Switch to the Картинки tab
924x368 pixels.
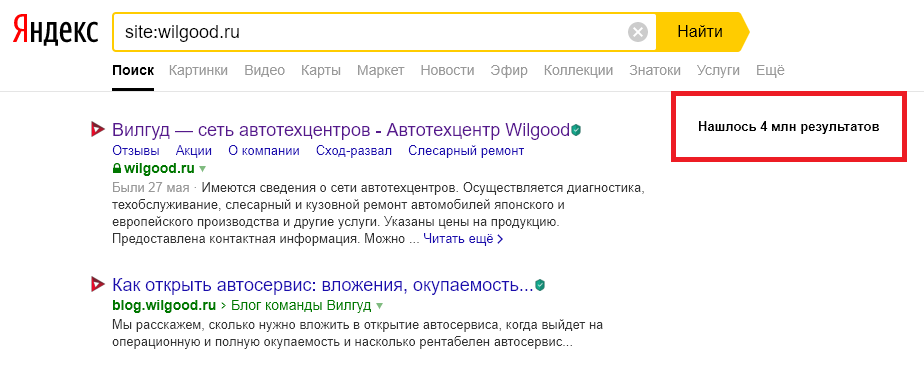click(198, 70)
